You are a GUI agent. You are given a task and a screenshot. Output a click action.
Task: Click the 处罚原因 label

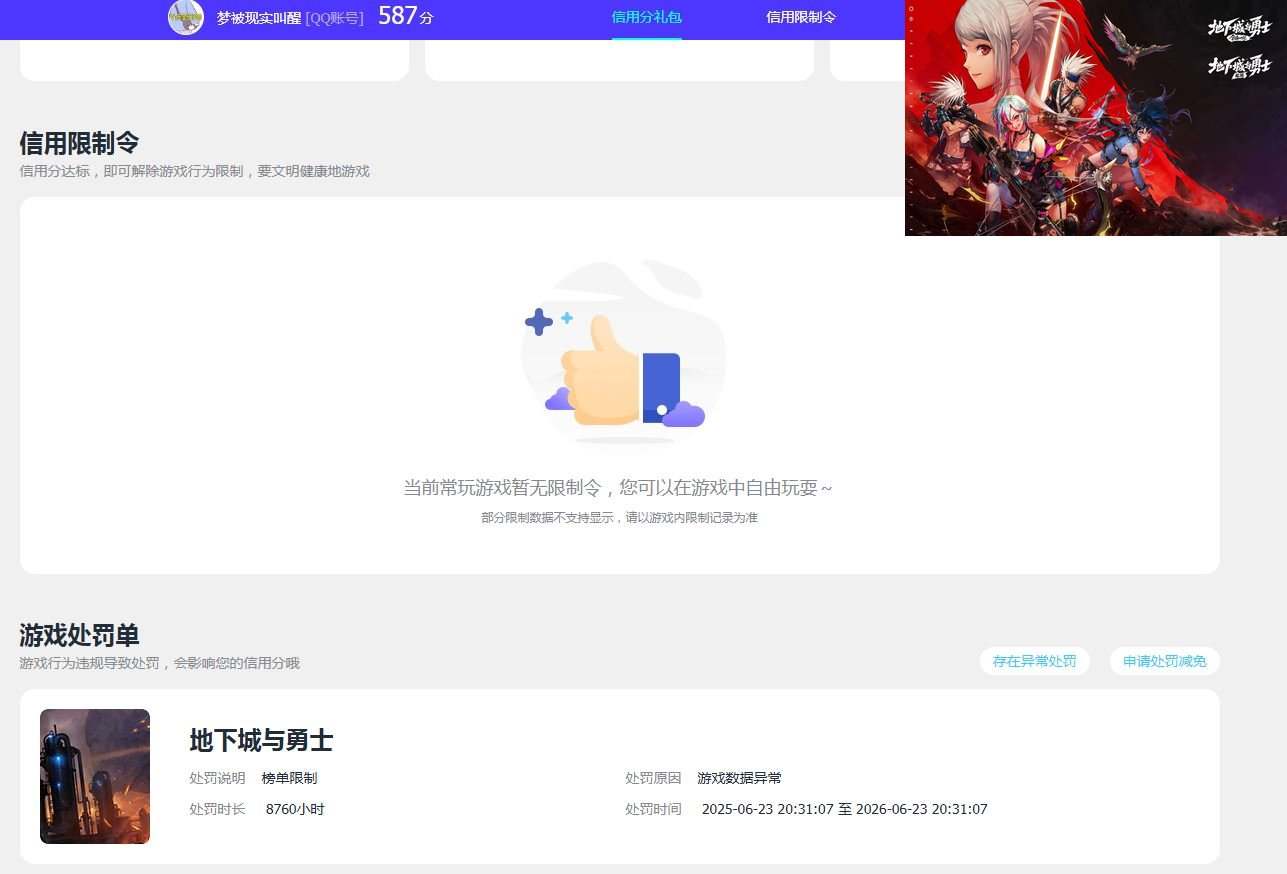click(653, 778)
